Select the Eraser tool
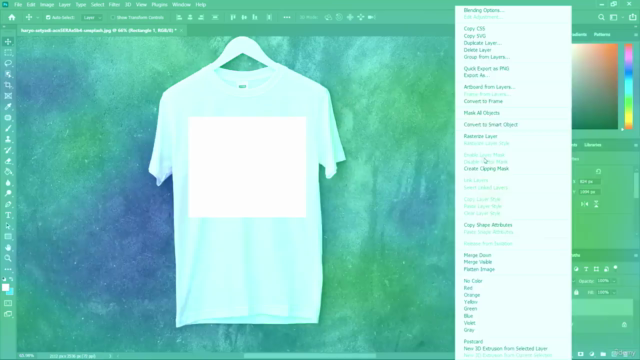This screenshot has width=640, height=360. [x=8, y=161]
